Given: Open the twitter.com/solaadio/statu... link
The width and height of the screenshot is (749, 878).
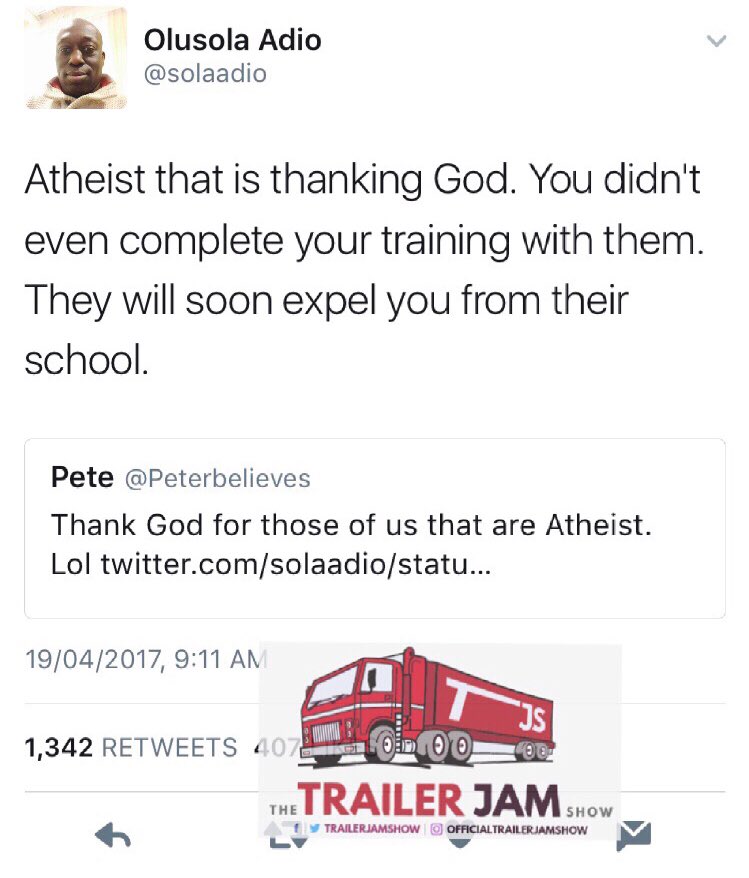Looking at the screenshot, I should (296, 564).
